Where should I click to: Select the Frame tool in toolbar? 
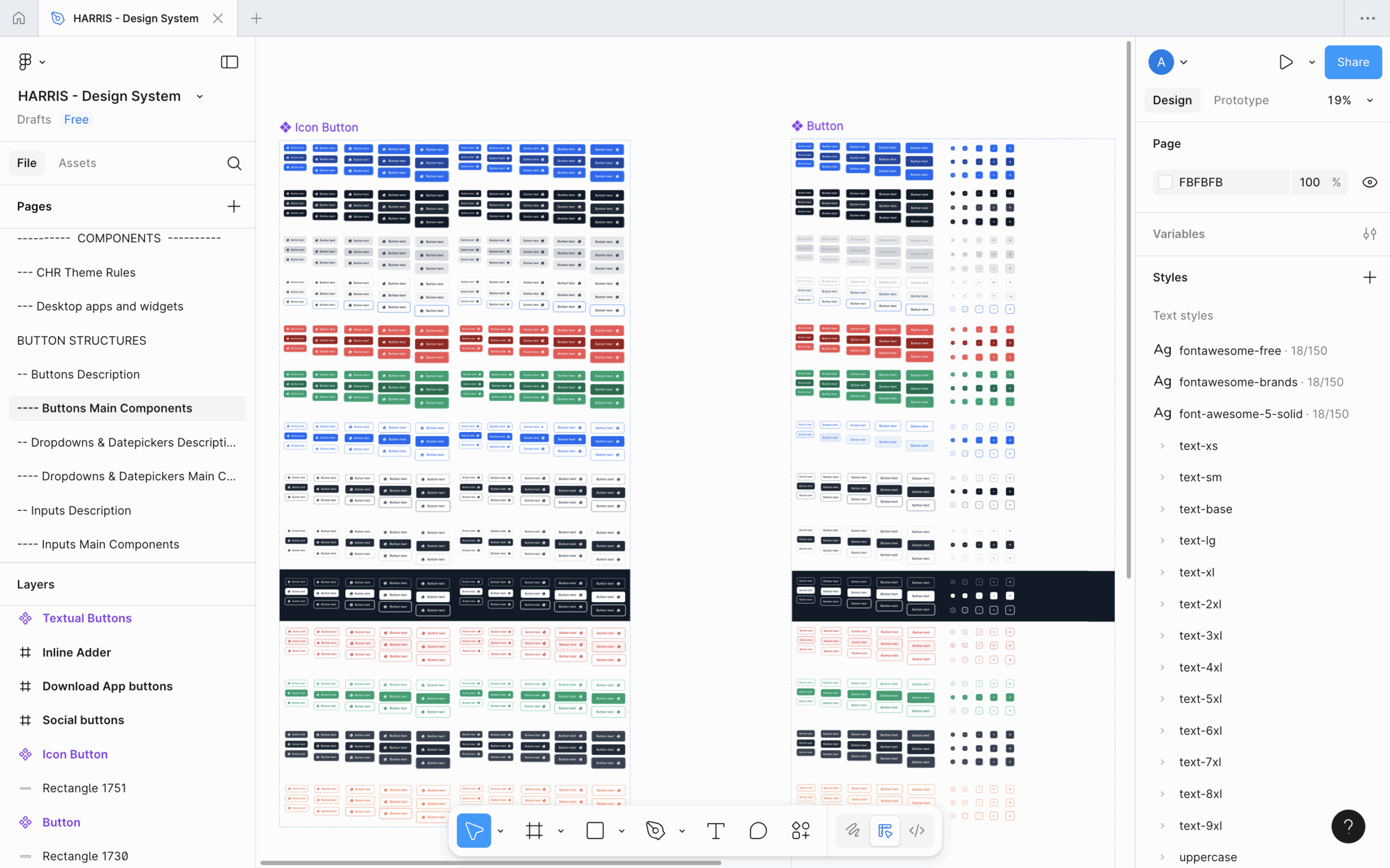[534, 831]
